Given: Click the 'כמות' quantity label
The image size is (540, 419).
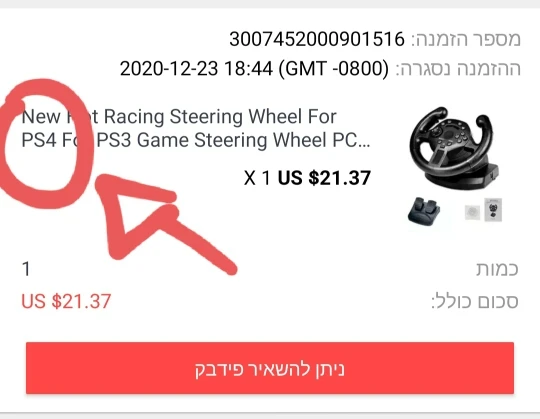Looking at the screenshot, I should click(x=497, y=269).
